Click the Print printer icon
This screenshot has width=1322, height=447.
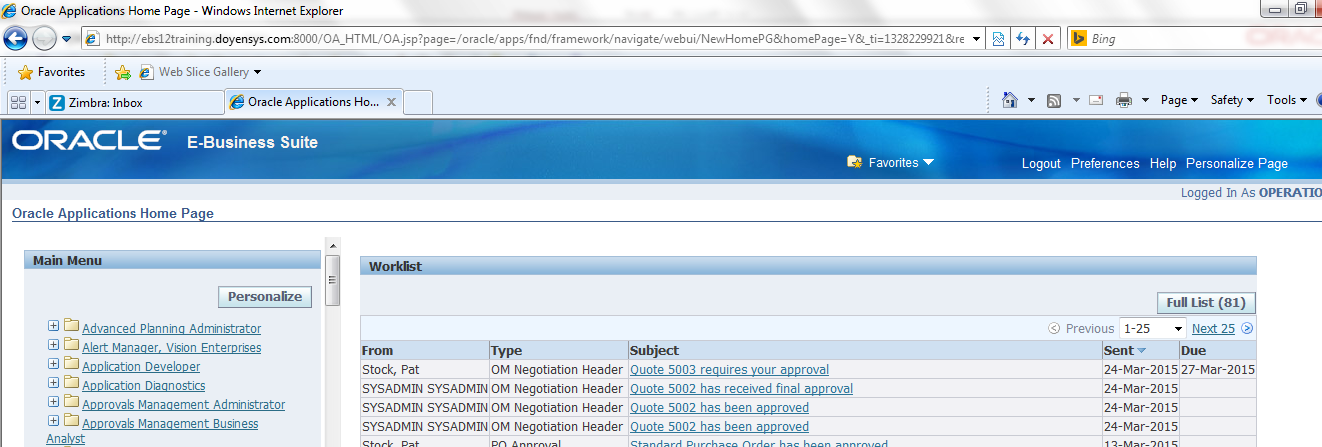coord(1124,100)
